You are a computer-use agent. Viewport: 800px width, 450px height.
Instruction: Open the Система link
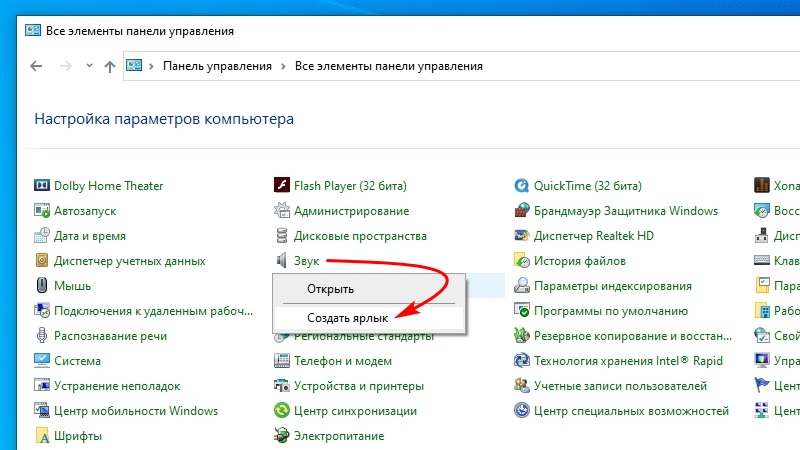click(78, 361)
